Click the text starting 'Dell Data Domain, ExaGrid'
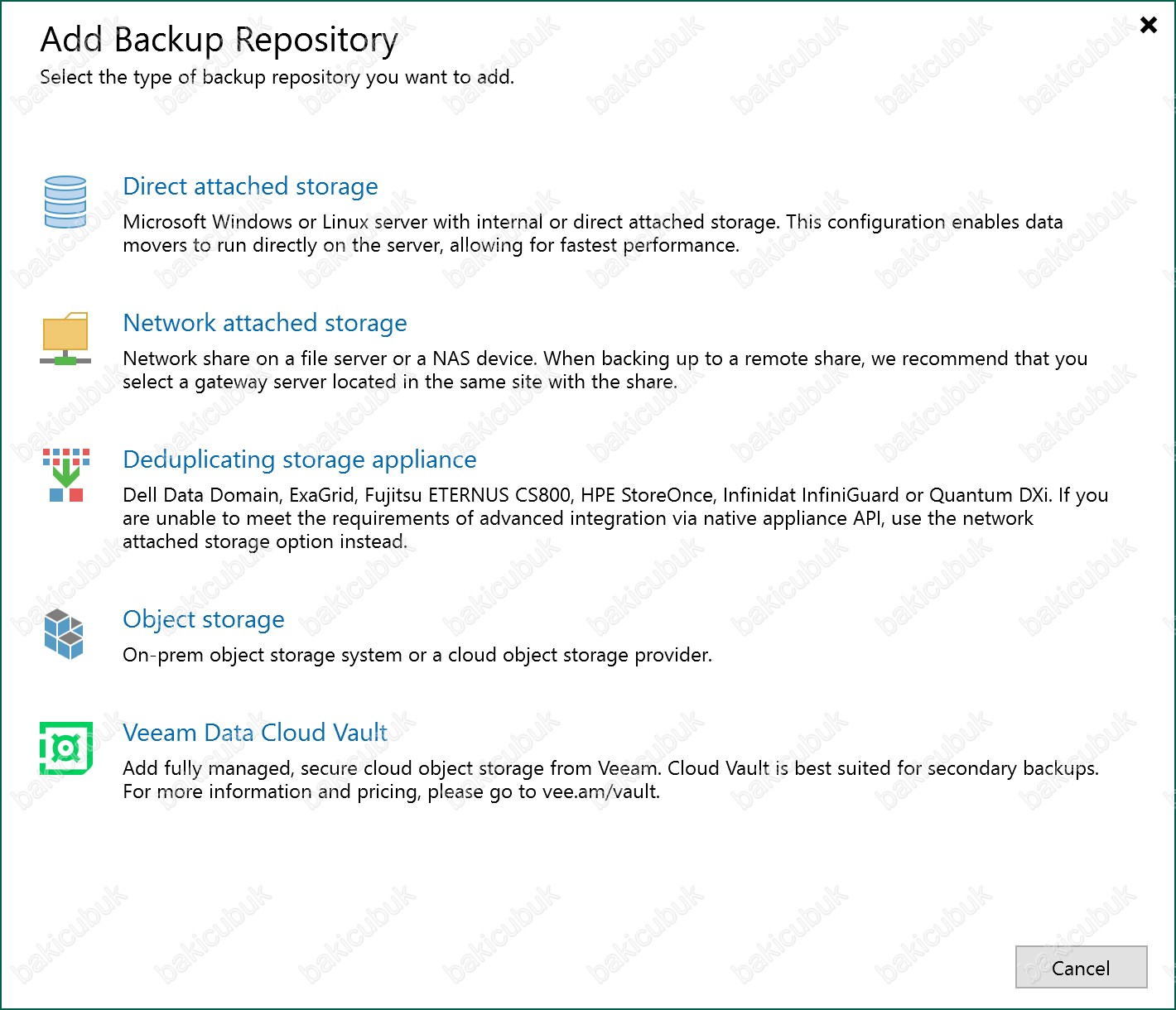The image size is (1176, 1010). coord(615,518)
